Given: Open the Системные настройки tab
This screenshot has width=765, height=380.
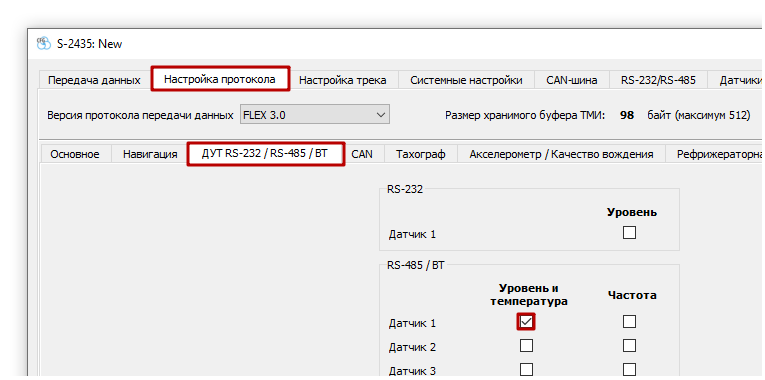Looking at the screenshot, I should pos(466,80).
